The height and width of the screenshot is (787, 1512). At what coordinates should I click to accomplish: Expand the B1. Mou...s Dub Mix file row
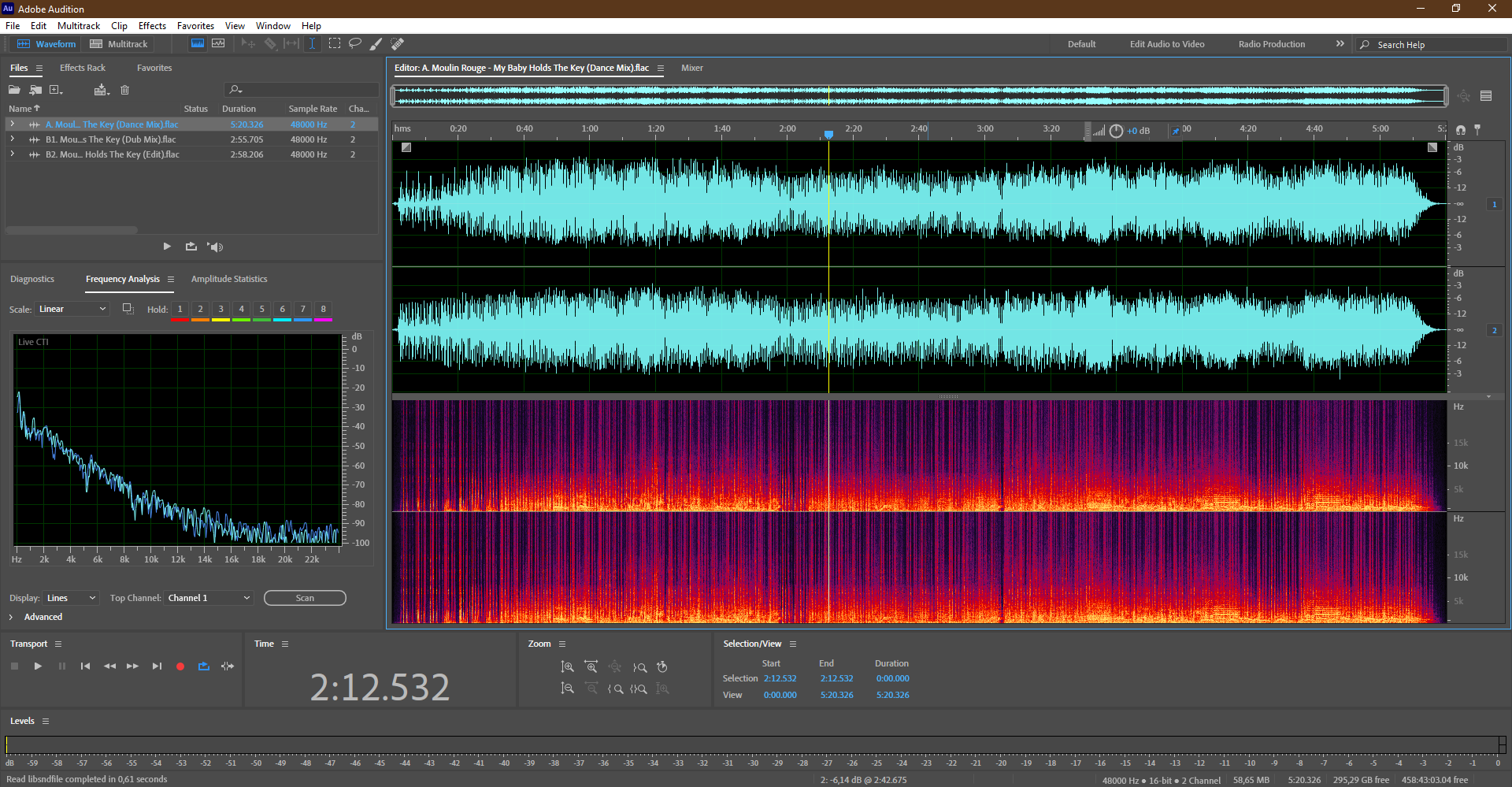(x=12, y=139)
